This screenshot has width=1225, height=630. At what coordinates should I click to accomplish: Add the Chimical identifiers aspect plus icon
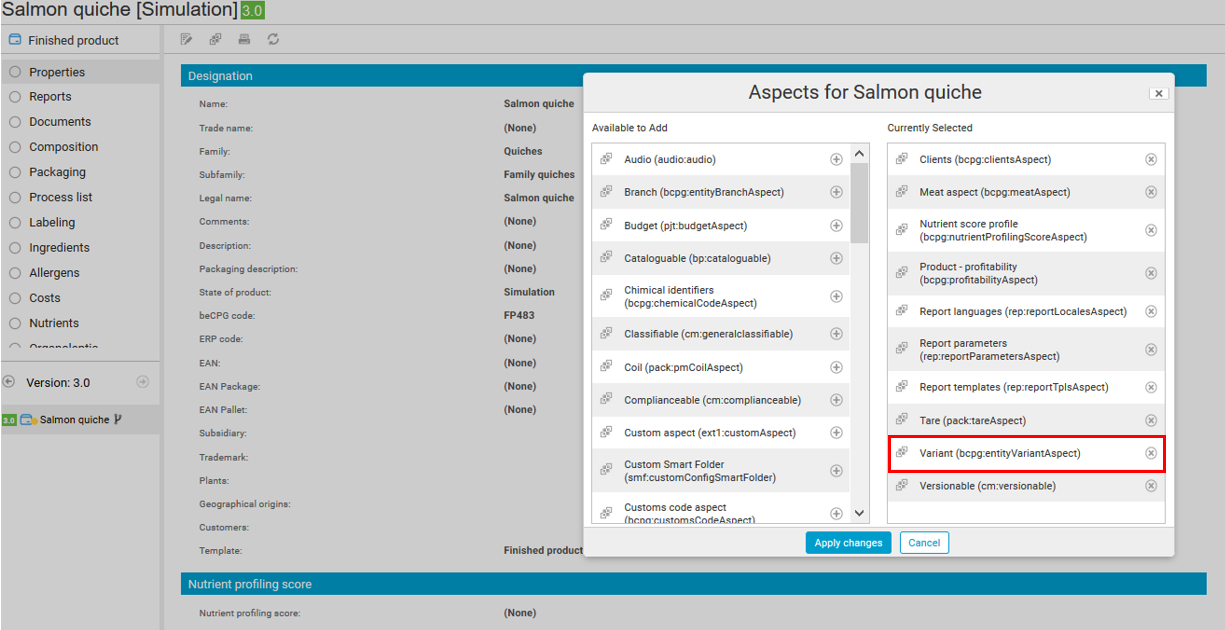tap(836, 297)
